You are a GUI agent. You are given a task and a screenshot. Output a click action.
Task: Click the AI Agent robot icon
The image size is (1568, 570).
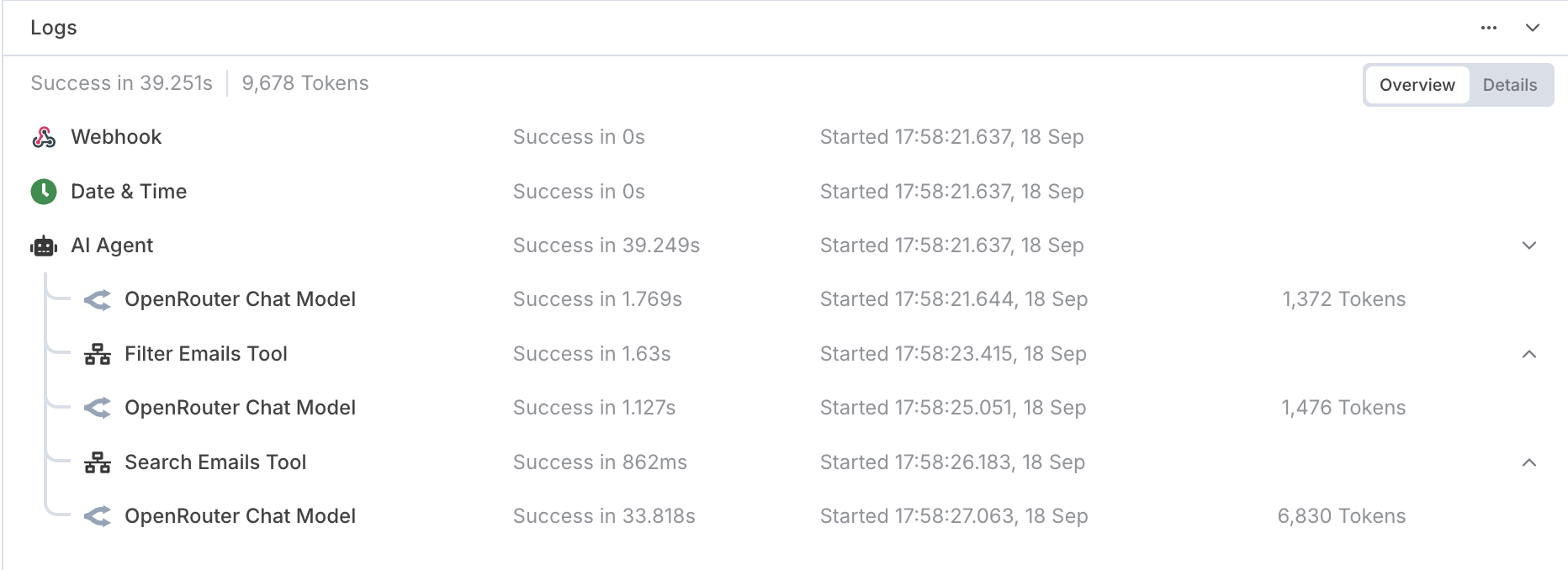[x=44, y=245]
